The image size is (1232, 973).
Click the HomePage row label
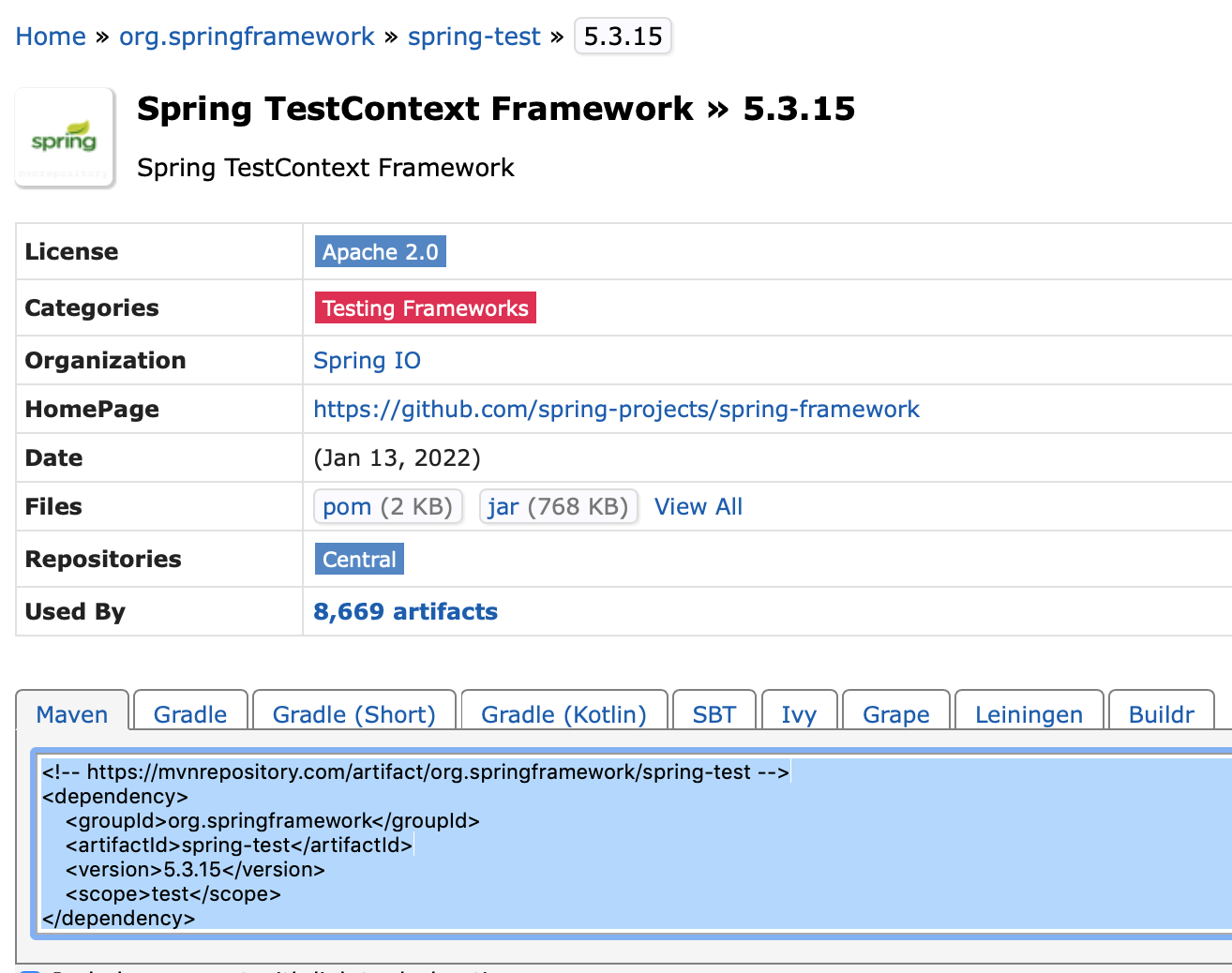pos(92,409)
